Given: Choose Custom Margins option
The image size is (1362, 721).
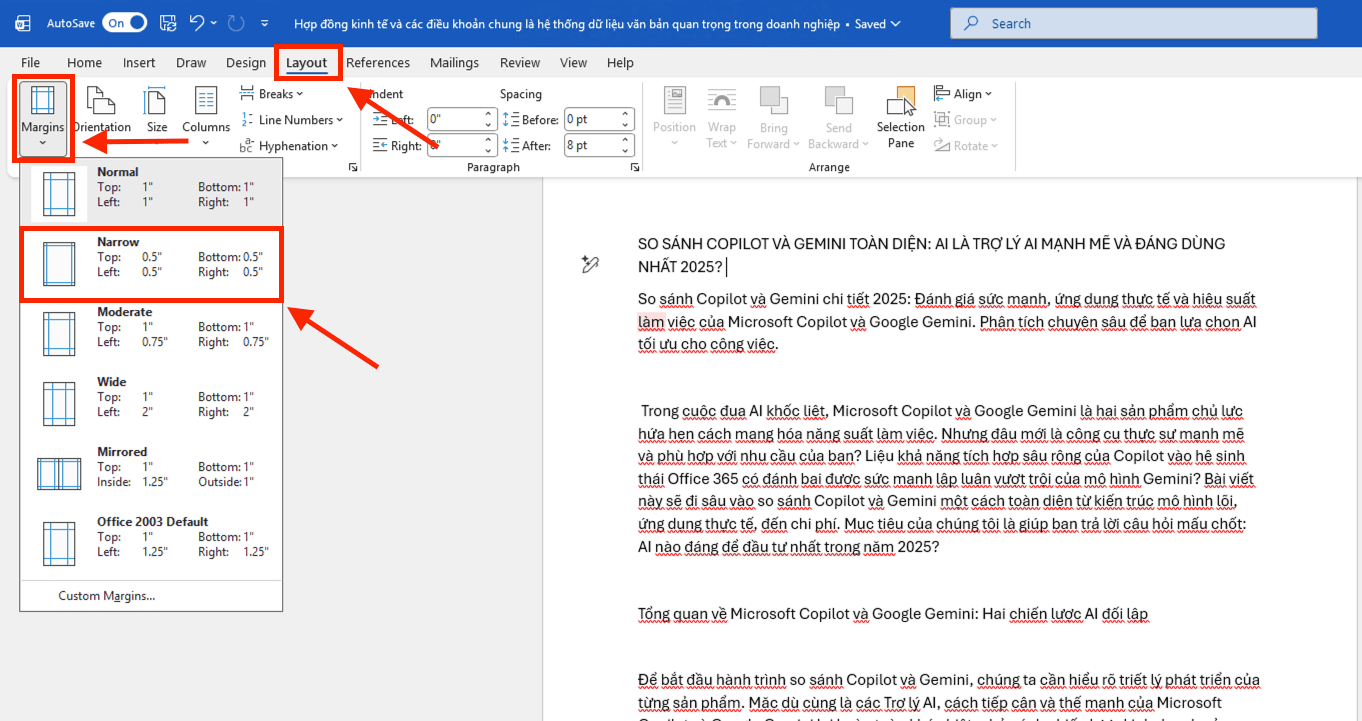Looking at the screenshot, I should (107, 596).
